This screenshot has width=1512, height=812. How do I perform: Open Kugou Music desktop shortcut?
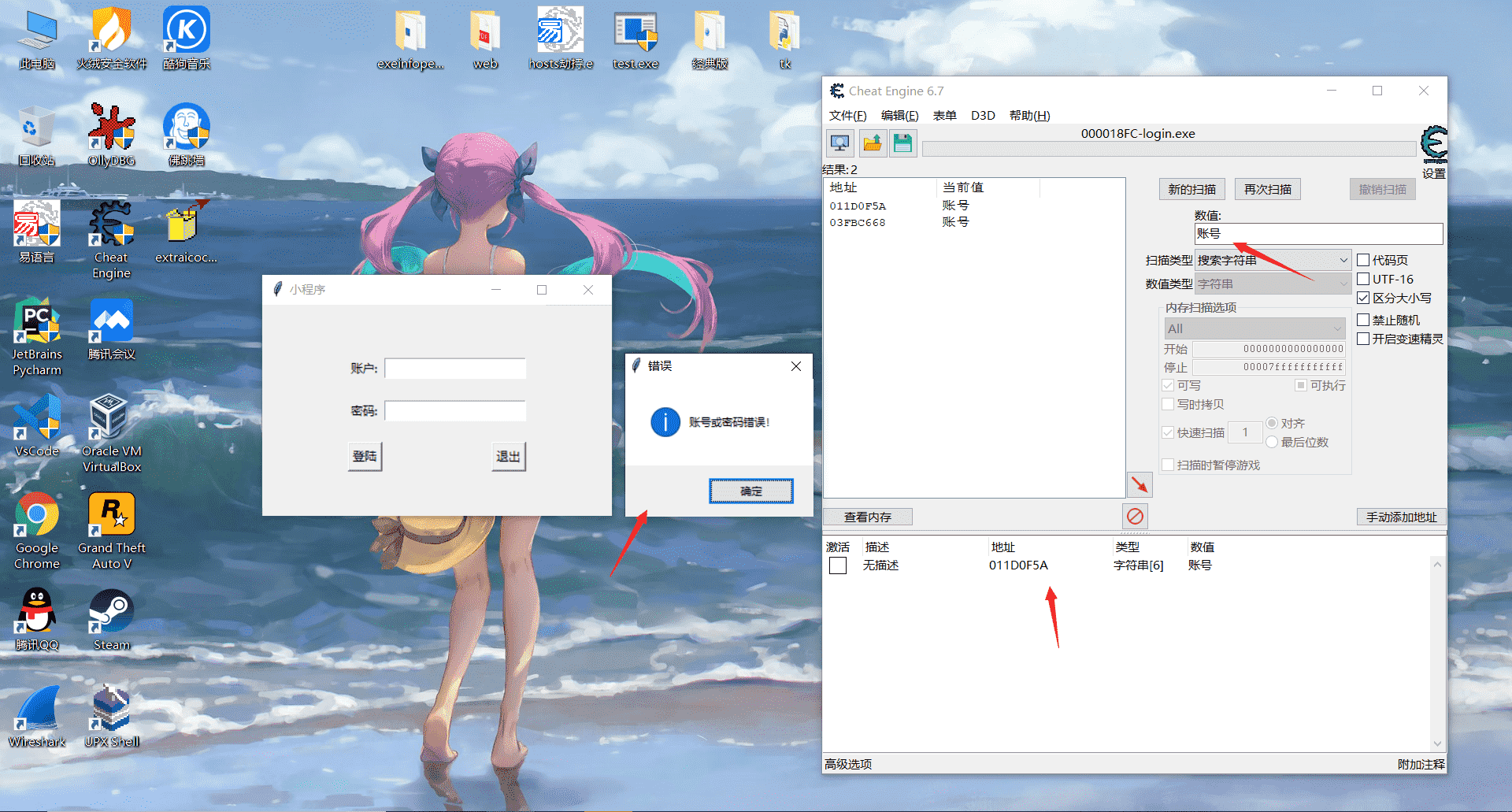point(187,39)
